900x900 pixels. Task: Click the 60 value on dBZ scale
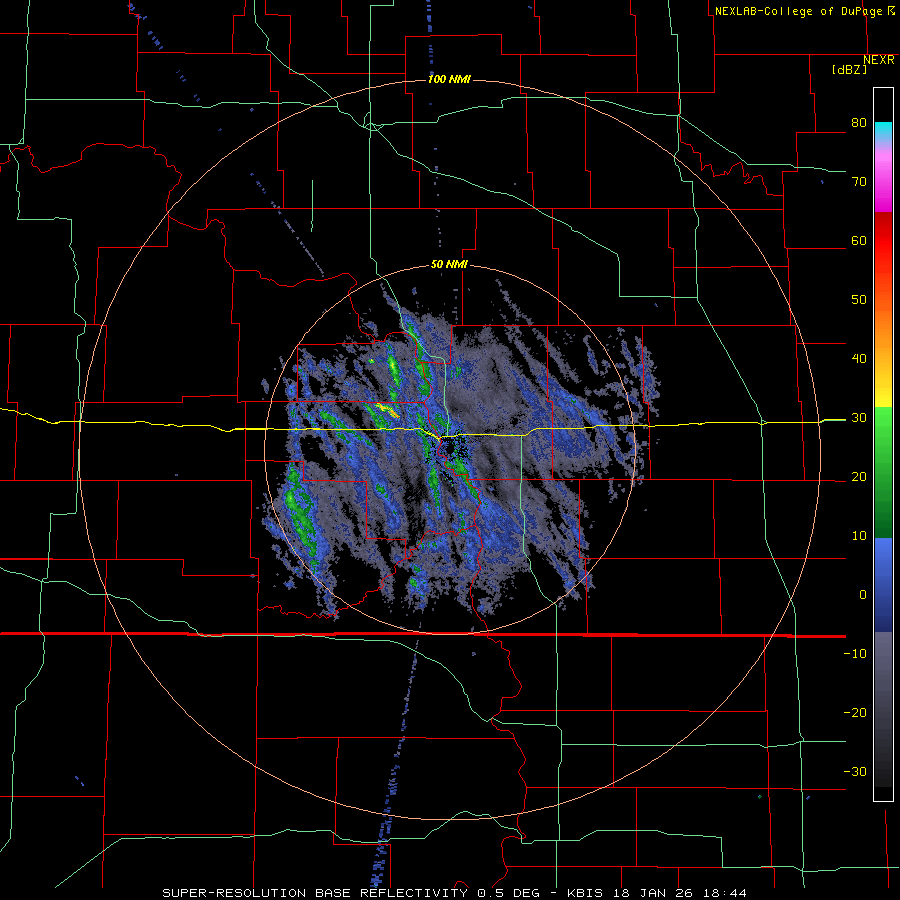(859, 240)
